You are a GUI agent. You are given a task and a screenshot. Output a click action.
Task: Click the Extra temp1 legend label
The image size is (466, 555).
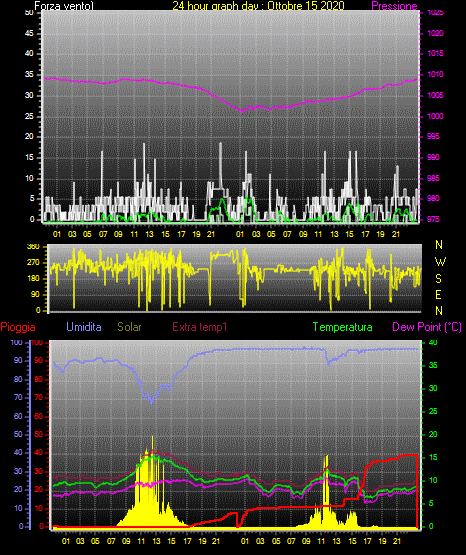(200, 327)
